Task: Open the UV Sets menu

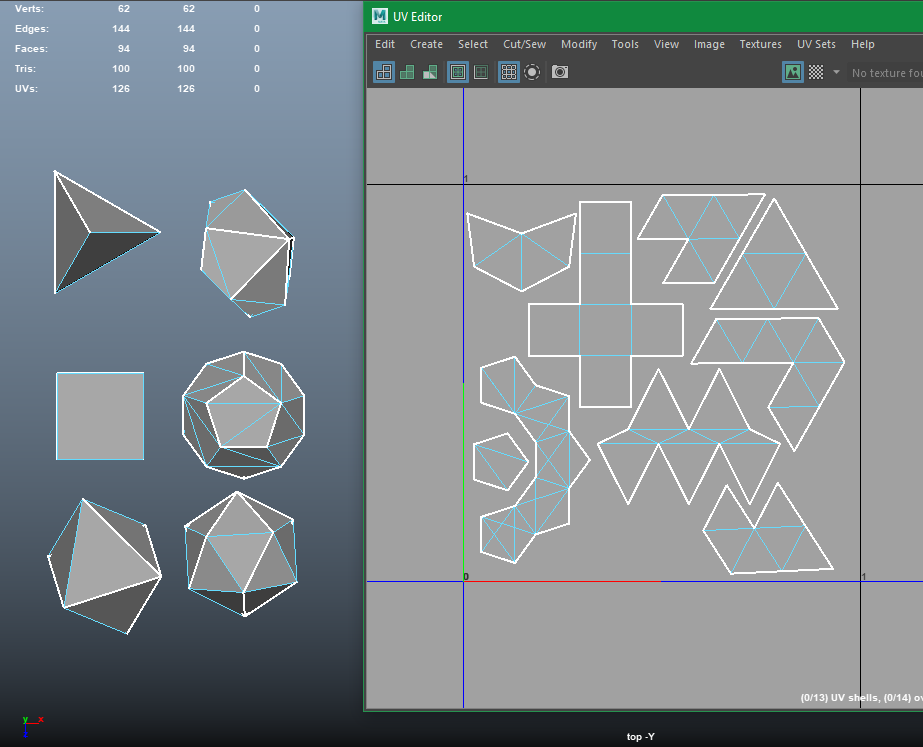Action: point(816,44)
